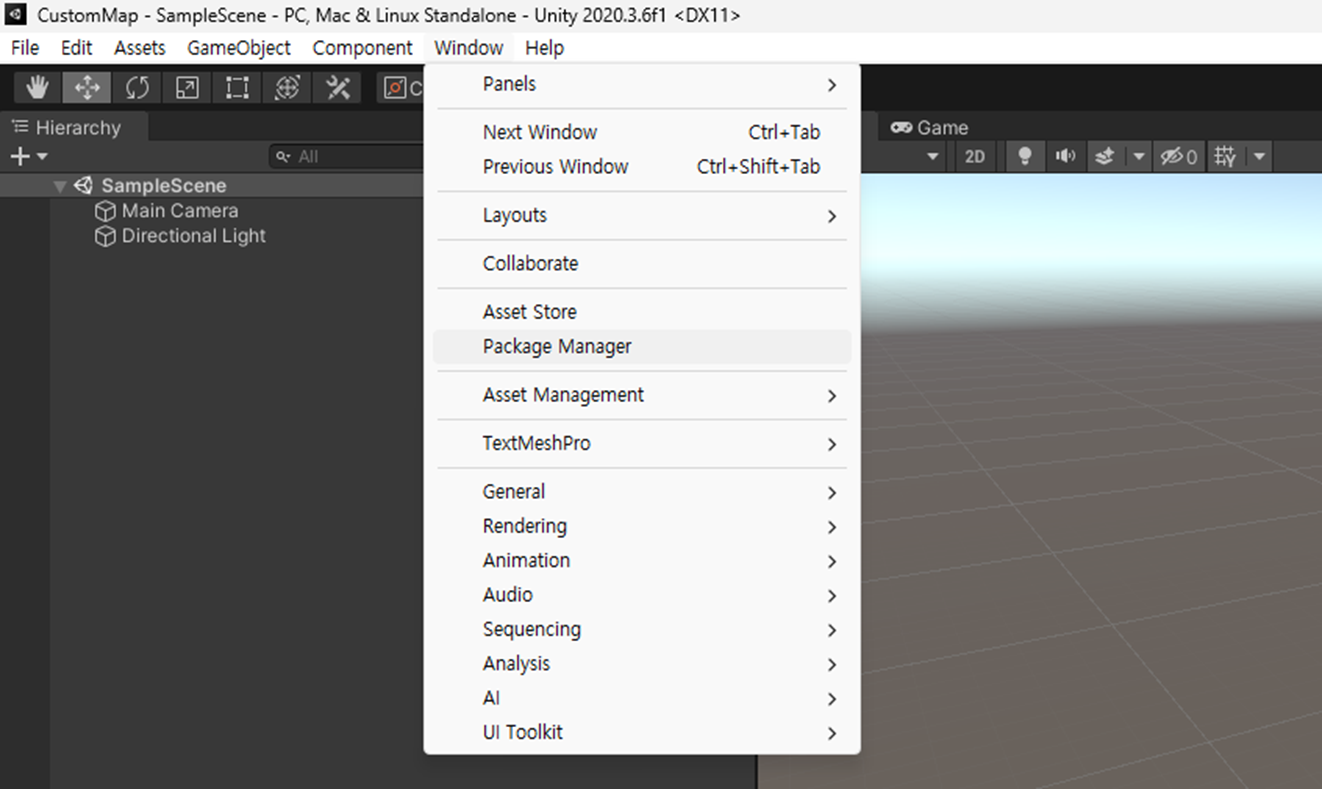Select the Rect Transform tool
Screen dimensions: 1322x789
tap(237, 88)
